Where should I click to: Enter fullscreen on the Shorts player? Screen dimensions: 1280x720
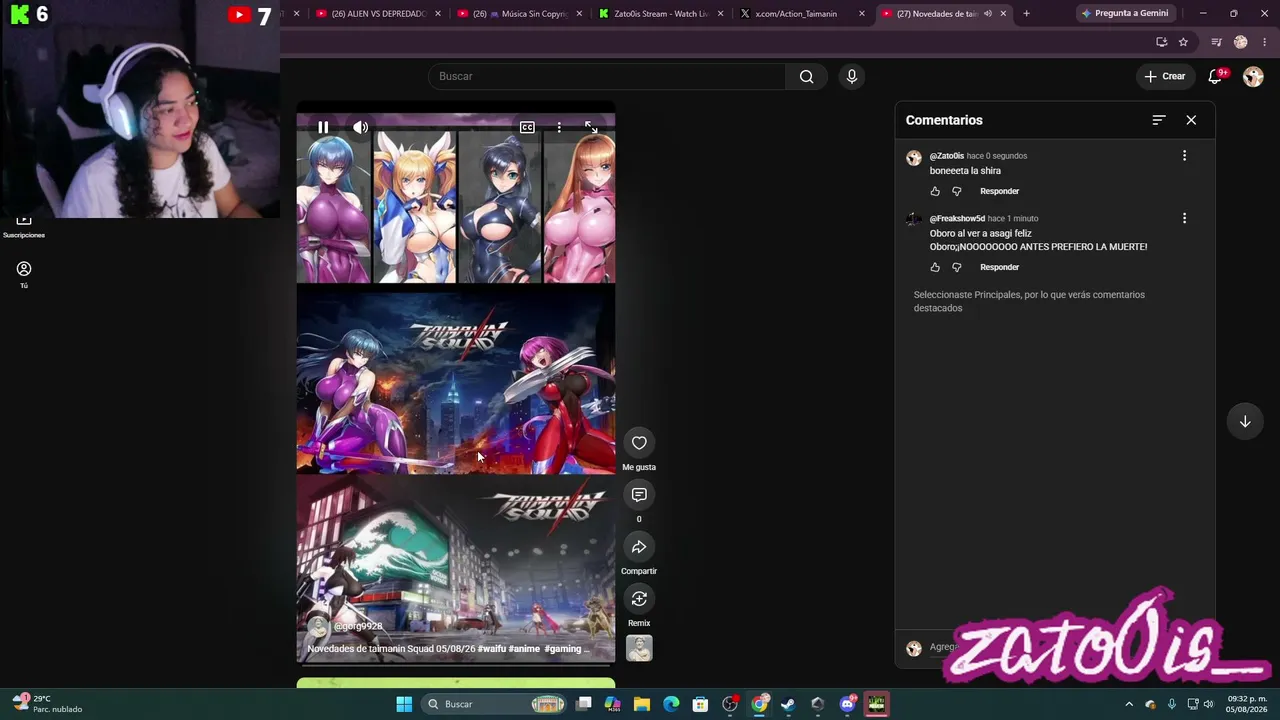591,127
